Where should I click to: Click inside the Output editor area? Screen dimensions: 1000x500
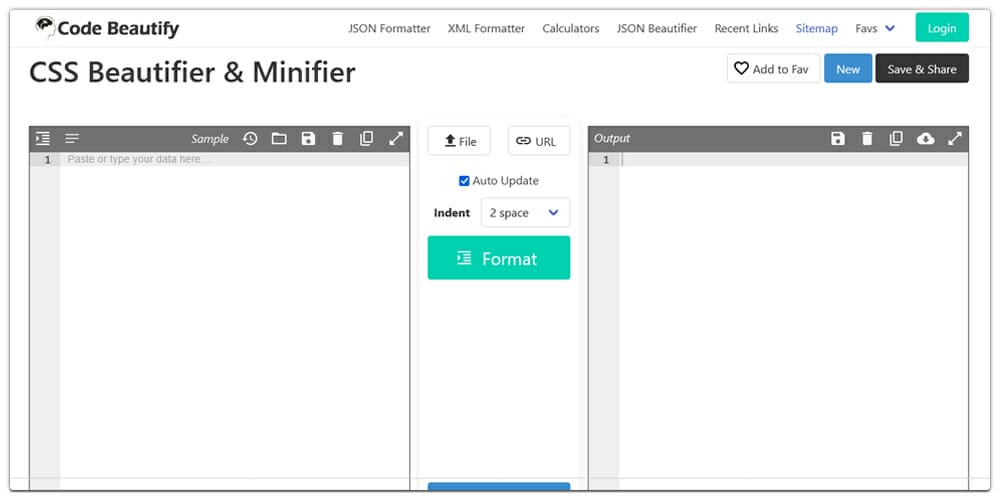click(x=793, y=319)
